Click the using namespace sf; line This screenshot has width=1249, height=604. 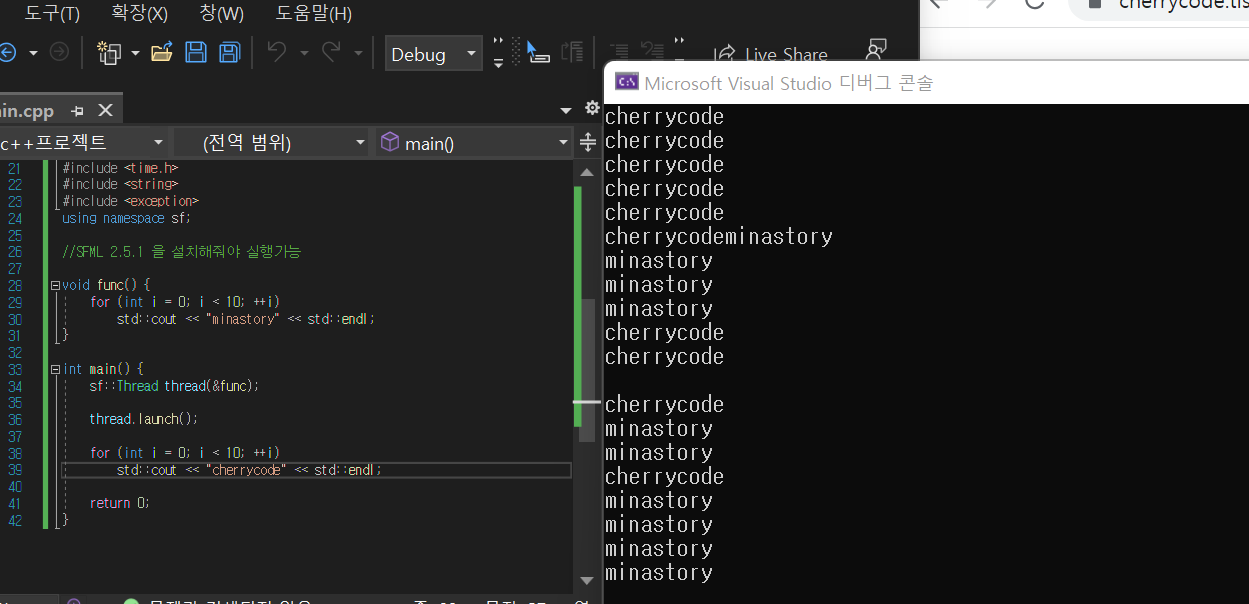tap(126, 218)
